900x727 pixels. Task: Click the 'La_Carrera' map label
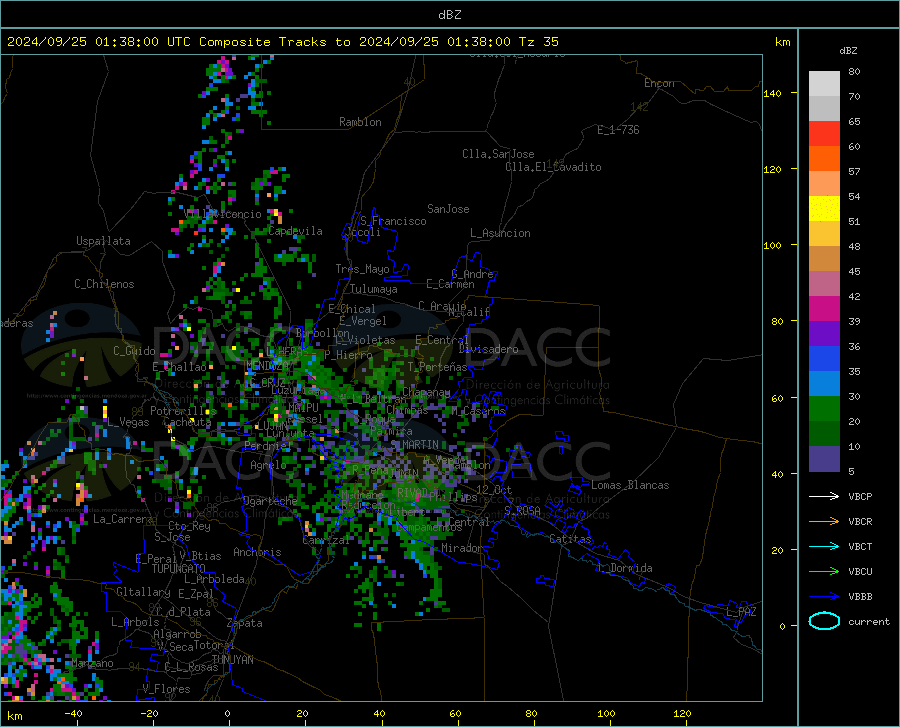tap(123, 519)
